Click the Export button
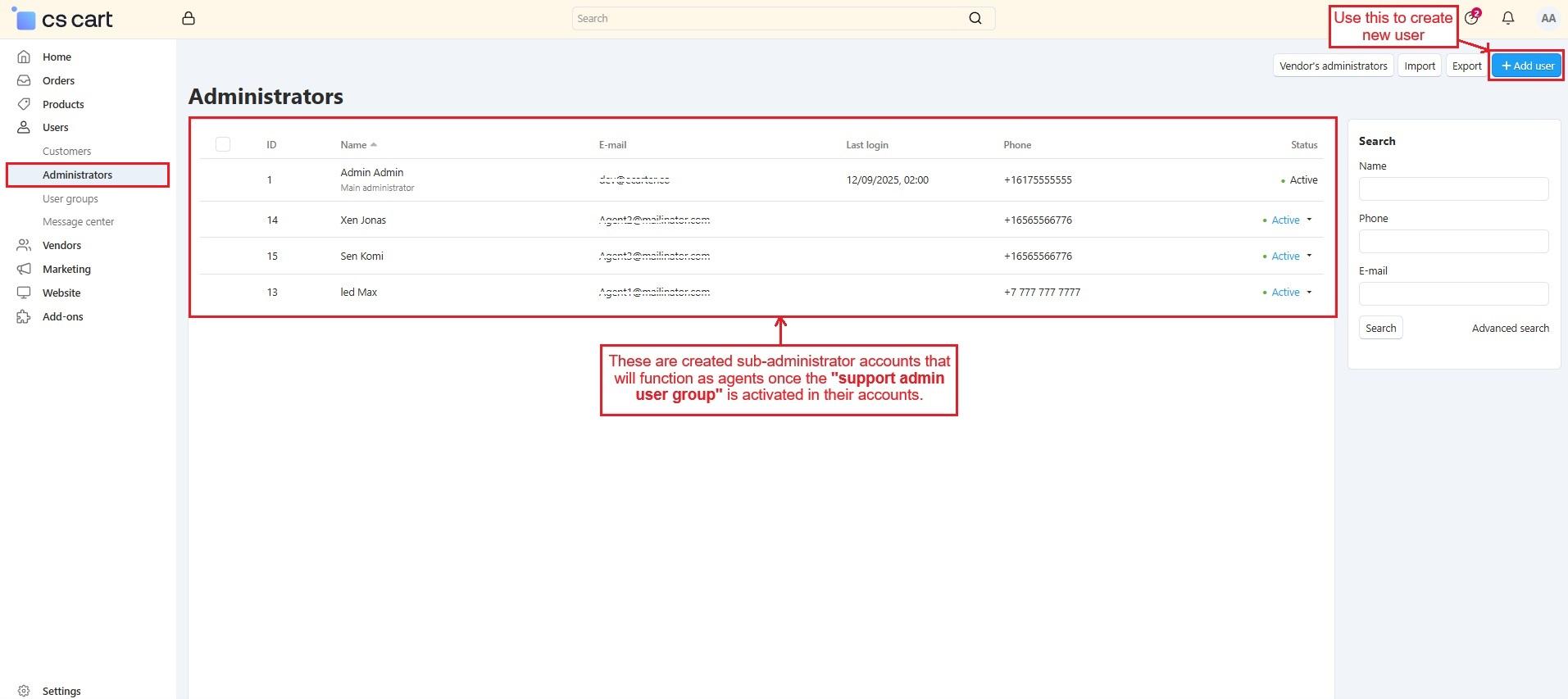This screenshot has height=699, width=1568. point(1466,66)
